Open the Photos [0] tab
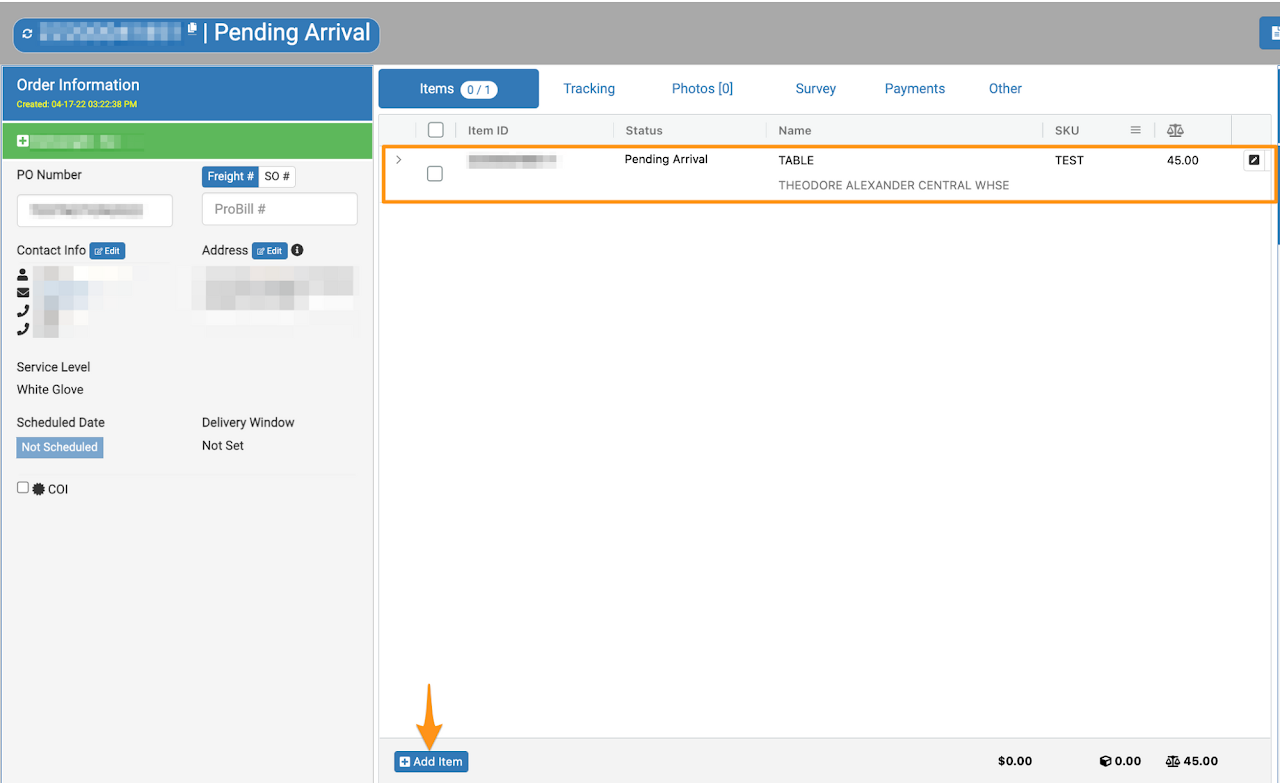The height and width of the screenshot is (783, 1280). (702, 89)
